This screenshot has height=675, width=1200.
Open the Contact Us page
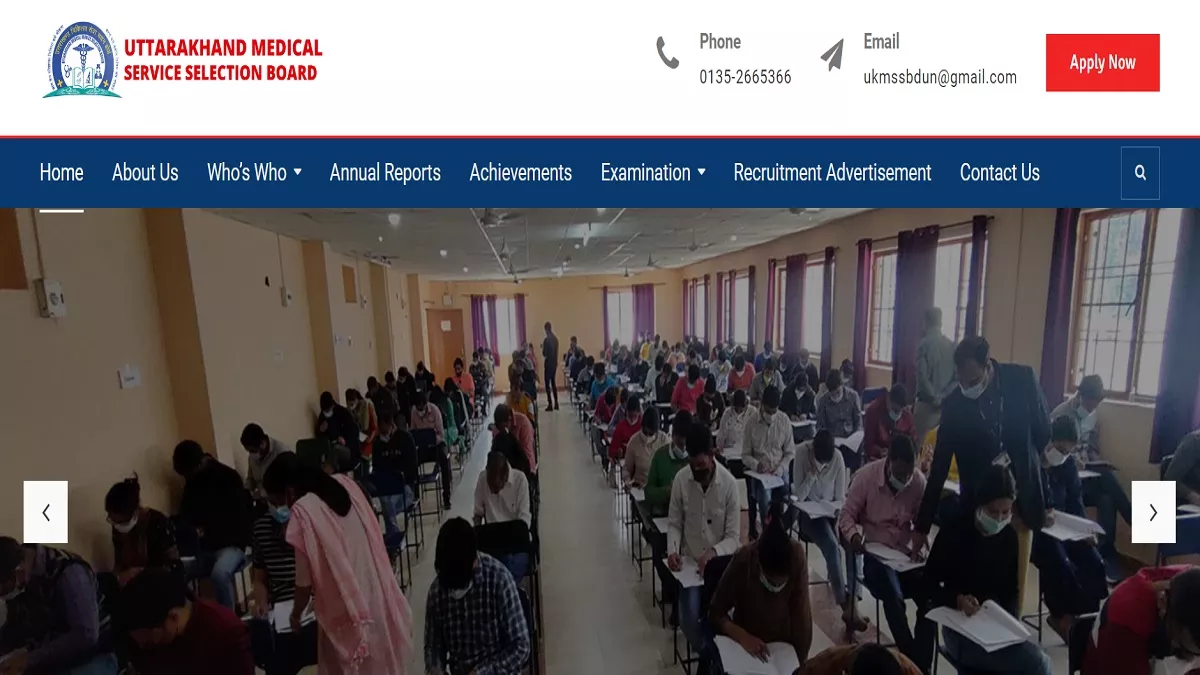[x=1000, y=172]
